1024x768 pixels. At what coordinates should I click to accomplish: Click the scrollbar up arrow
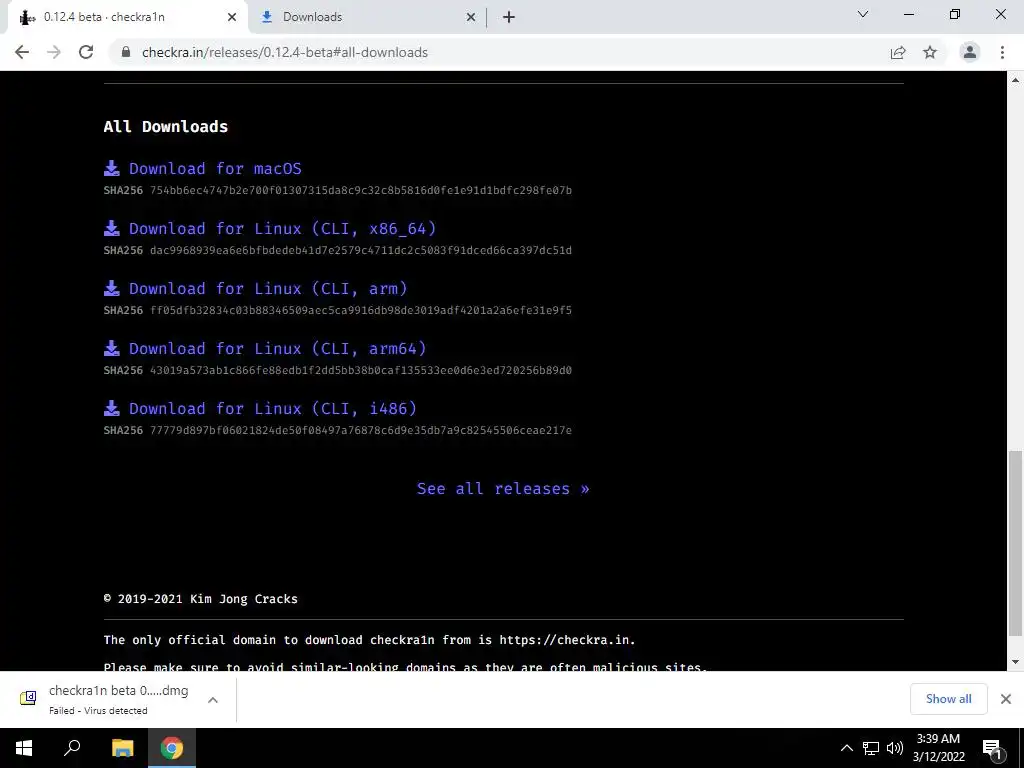1015,80
